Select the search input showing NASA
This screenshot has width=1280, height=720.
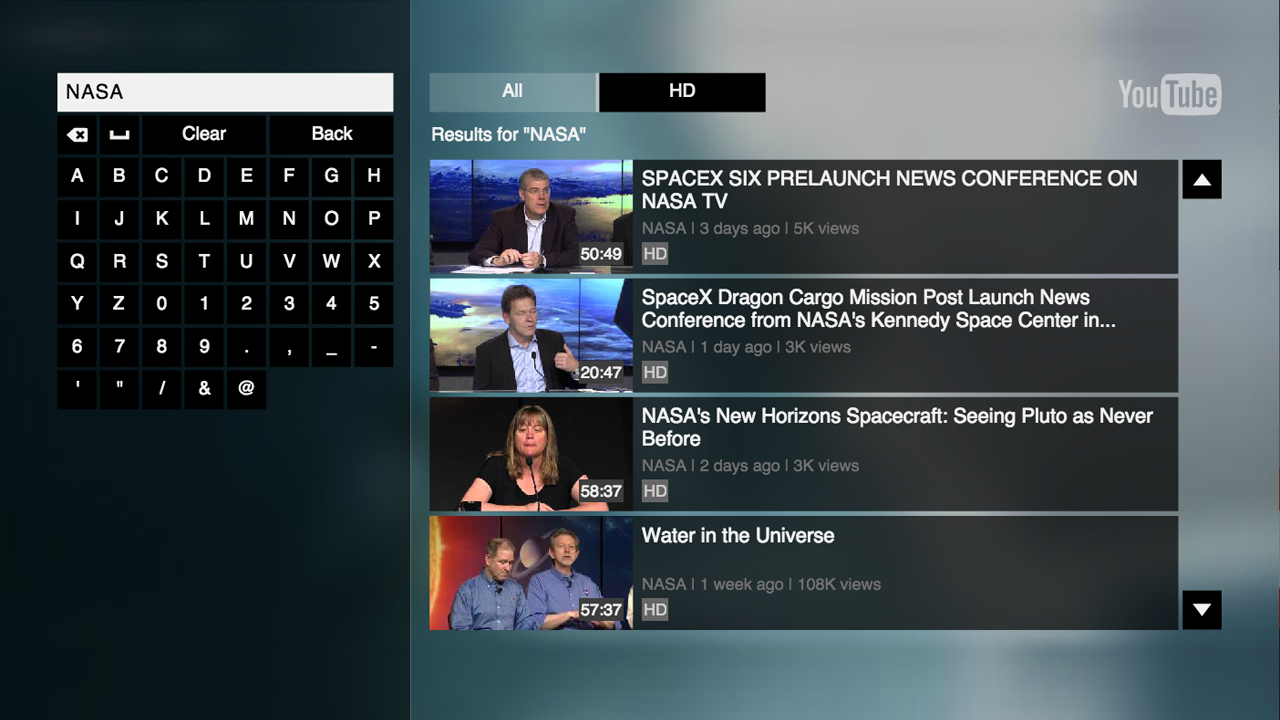(225, 92)
